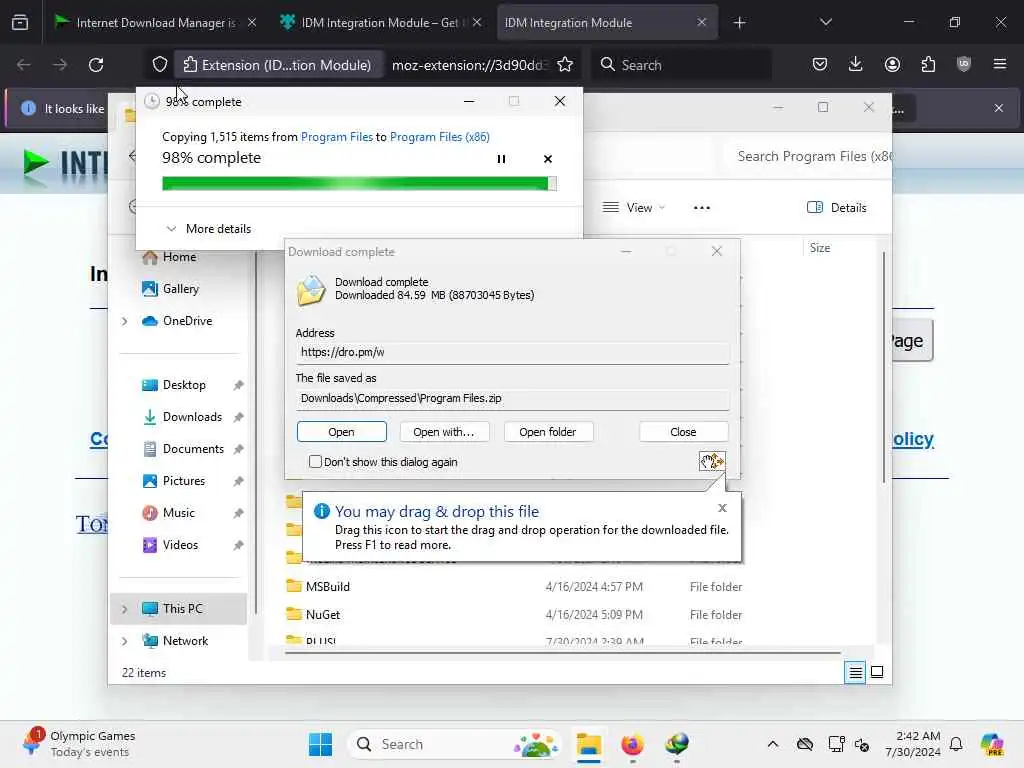
Task: Dismiss the drag & drop tooltip balloon
Action: click(722, 507)
